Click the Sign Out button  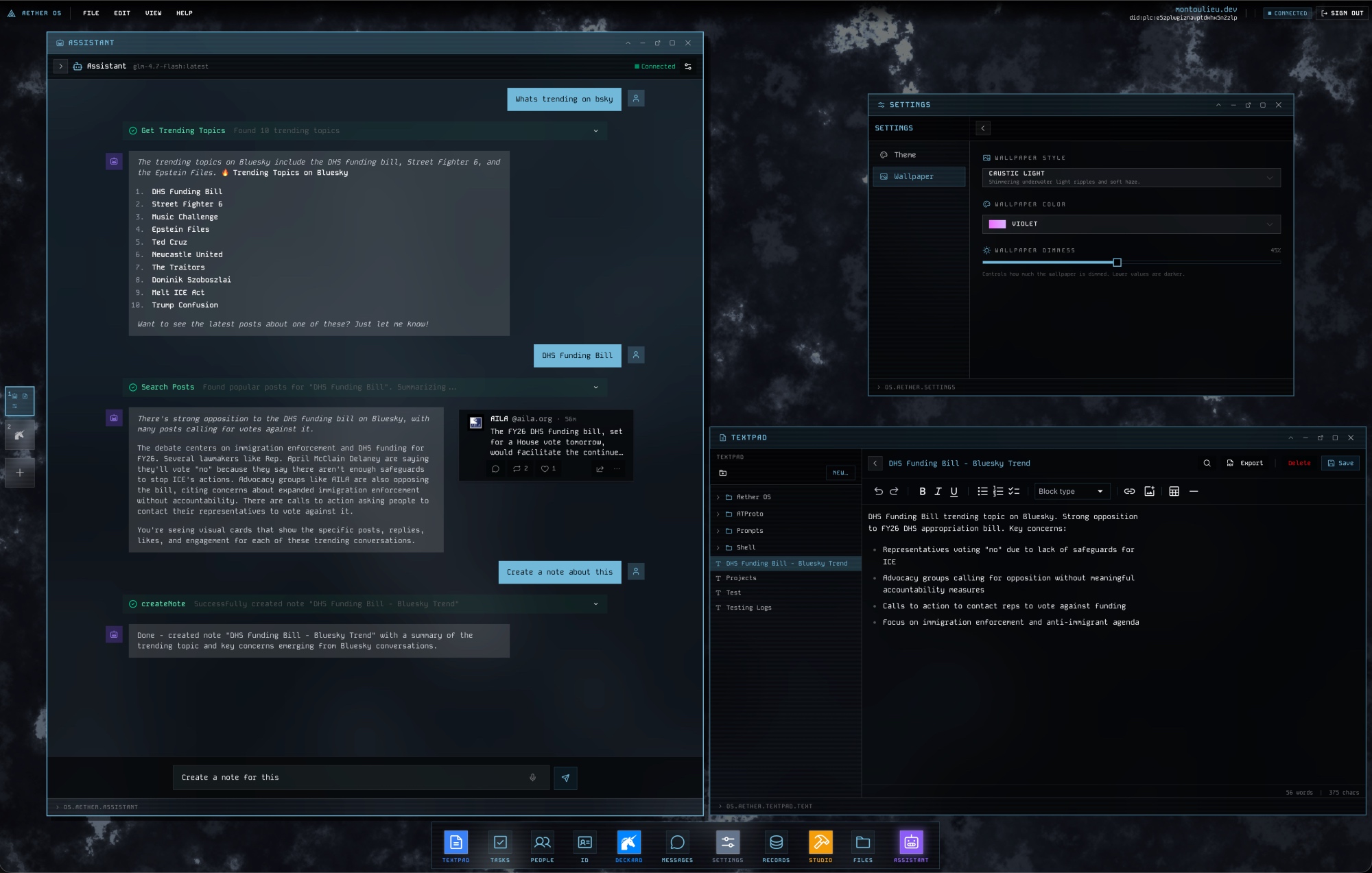(x=1342, y=13)
